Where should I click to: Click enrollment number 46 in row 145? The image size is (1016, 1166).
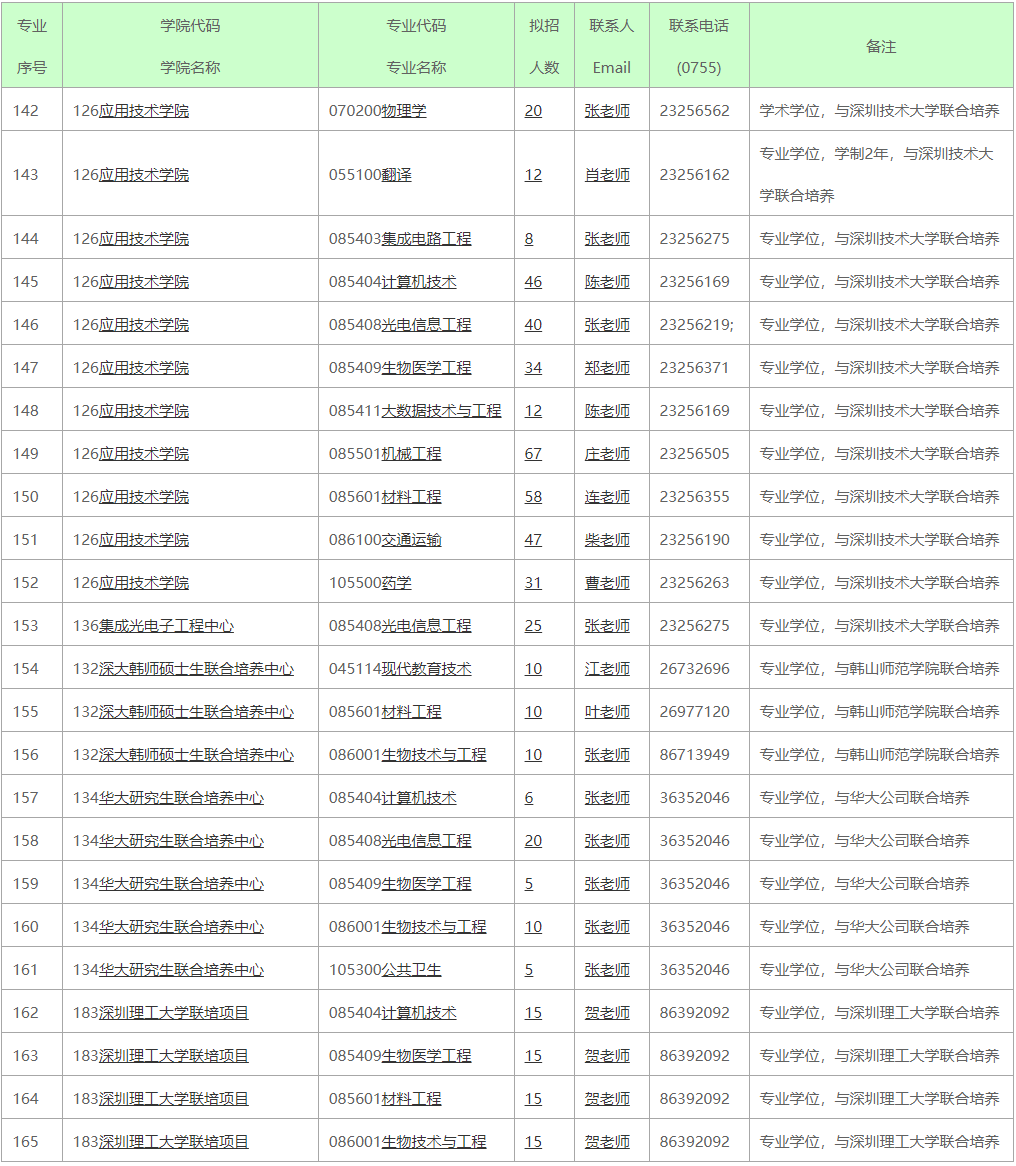[533, 282]
